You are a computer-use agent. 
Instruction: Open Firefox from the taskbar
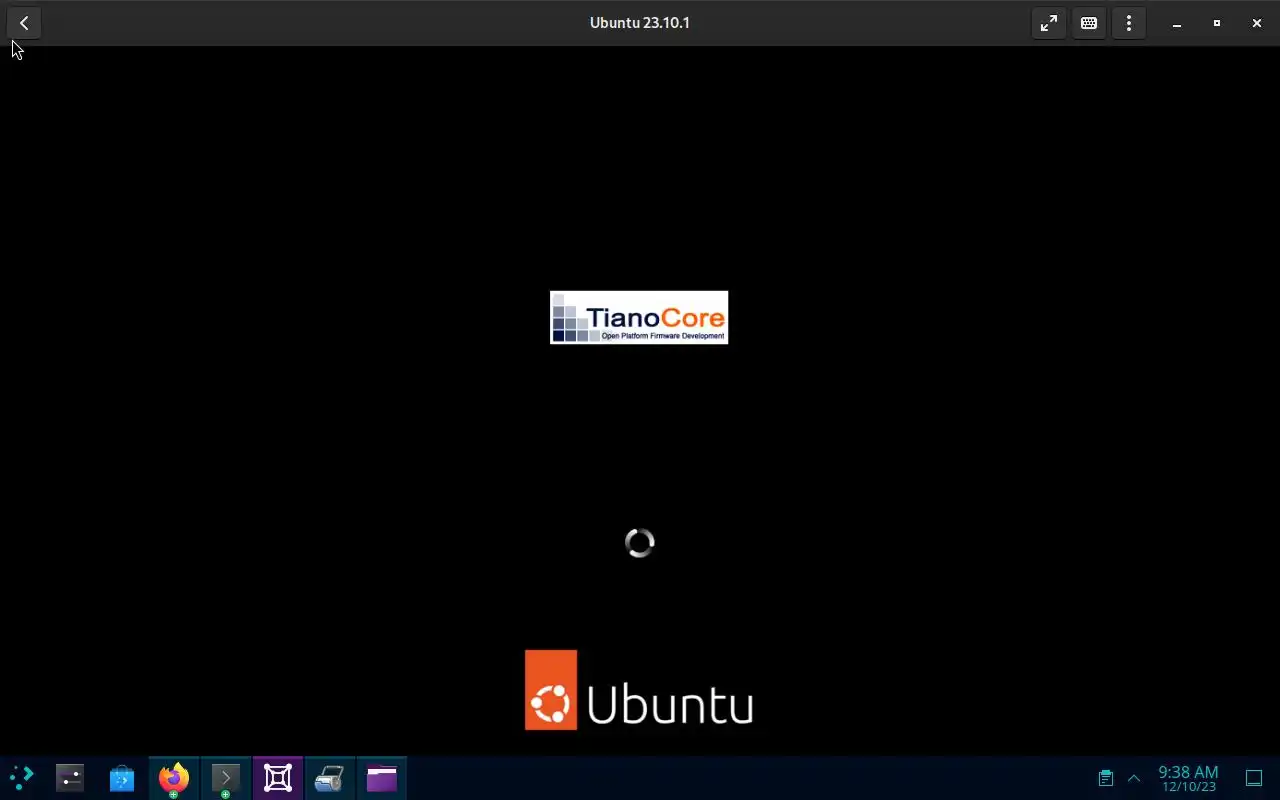pos(174,778)
